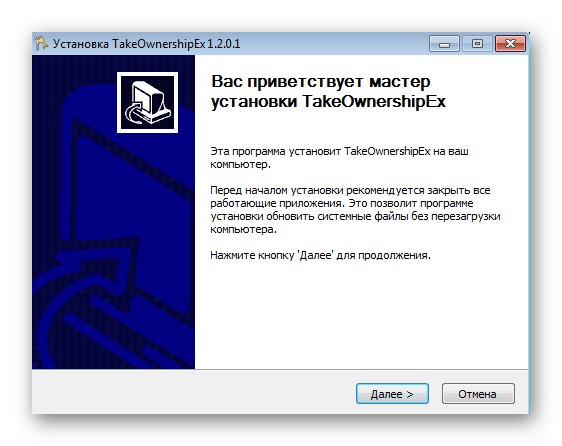Close the setup wizard with the red X
Image resolution: width=562 pixels, height=446 pixels.
coord(510,44)
